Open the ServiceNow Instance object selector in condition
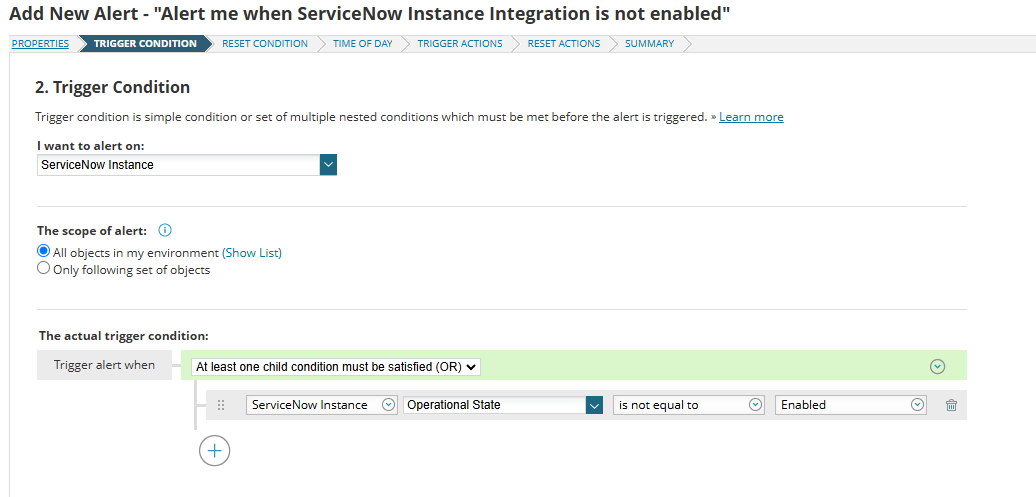The width and height of the screenshot is (1036, 497). [x=322, y=405]
